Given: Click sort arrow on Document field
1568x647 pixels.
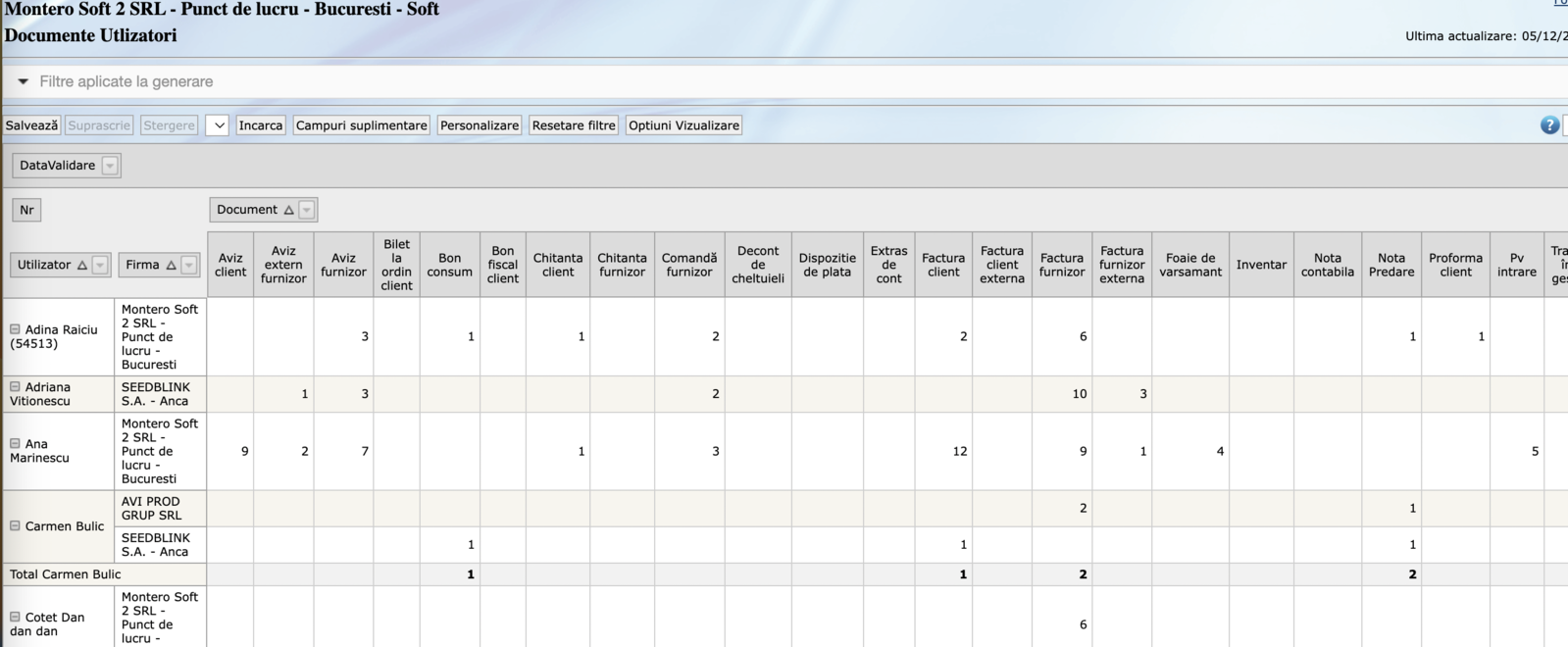Looking at the screenshot, I should (x=288, y=210).
